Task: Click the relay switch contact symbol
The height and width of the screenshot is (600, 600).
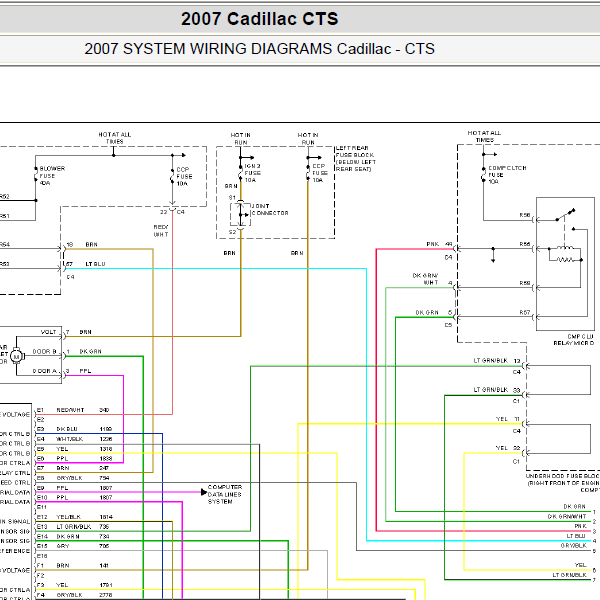Action: coord(566,215)
